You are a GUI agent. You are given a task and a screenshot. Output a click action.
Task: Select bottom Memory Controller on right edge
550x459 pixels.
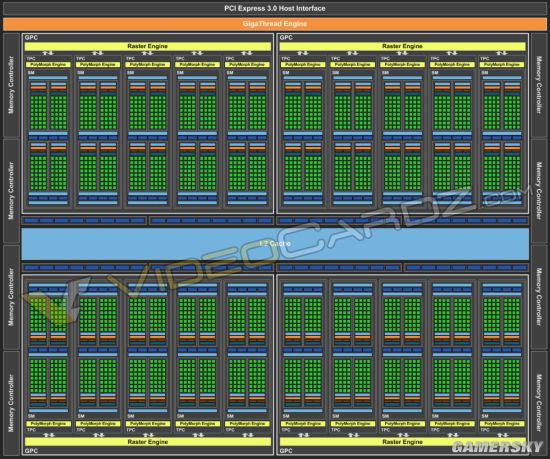[539, 403]
